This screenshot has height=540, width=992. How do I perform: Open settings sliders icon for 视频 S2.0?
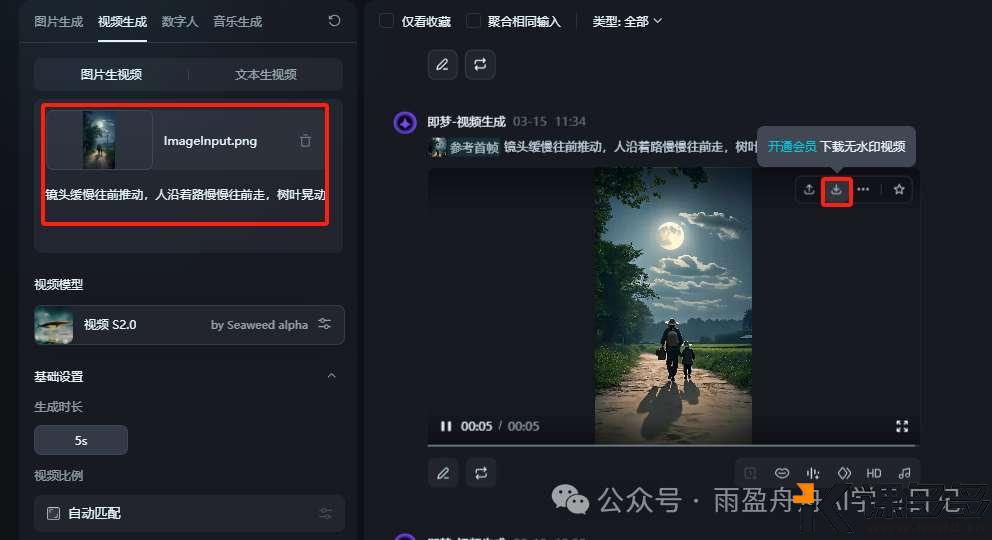pyautogui.click(x=325, y=324)
